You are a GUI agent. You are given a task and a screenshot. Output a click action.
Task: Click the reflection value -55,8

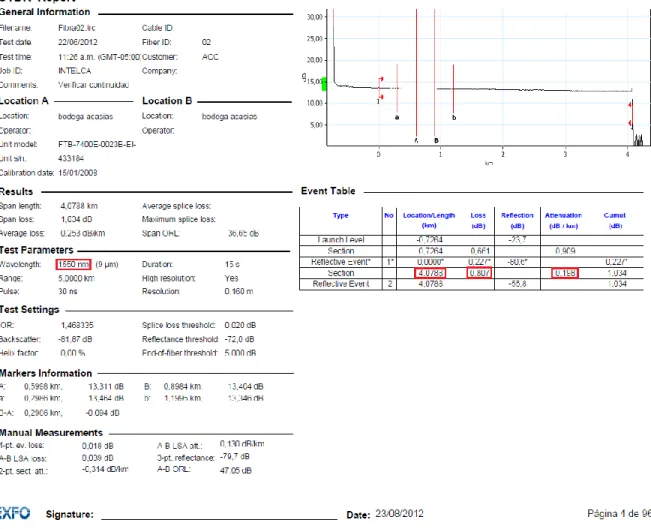click(x=517, y=284)
